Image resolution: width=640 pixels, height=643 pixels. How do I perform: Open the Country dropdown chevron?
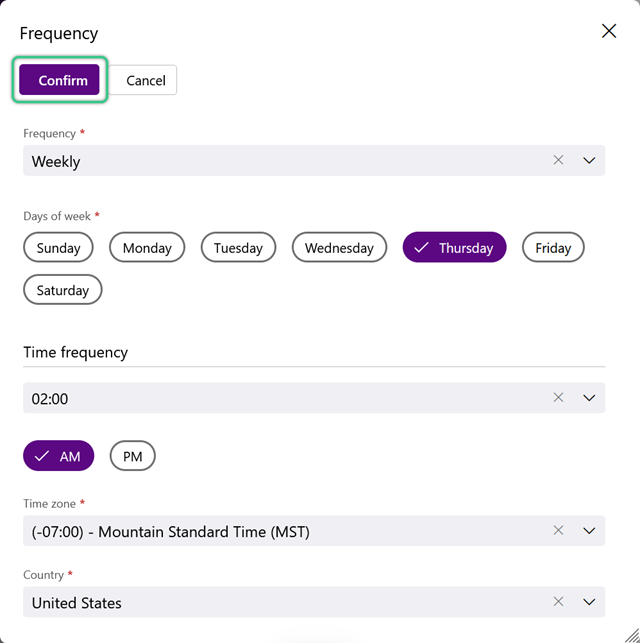point(589,602)
